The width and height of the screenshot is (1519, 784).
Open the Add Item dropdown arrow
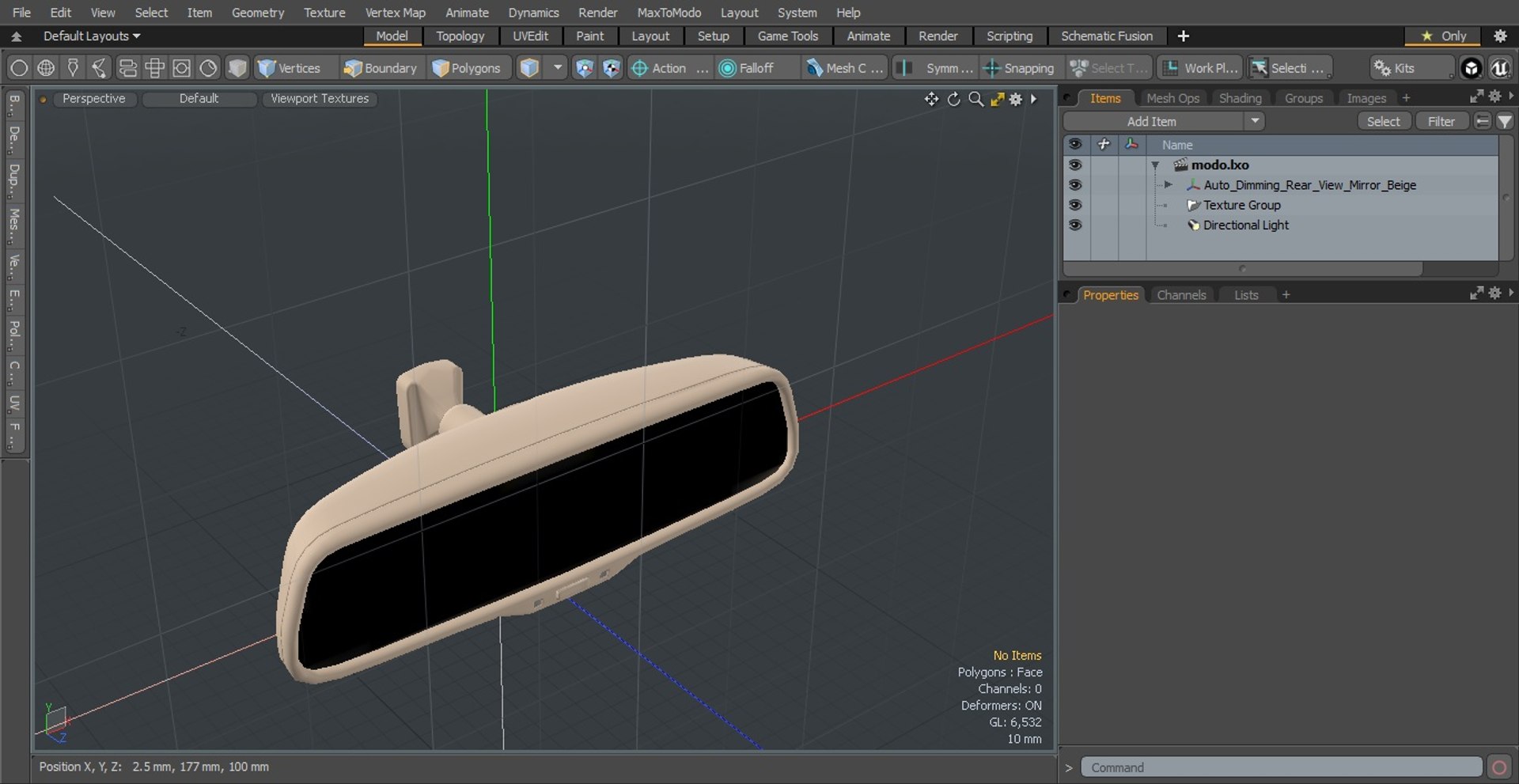click(1255, 121)
